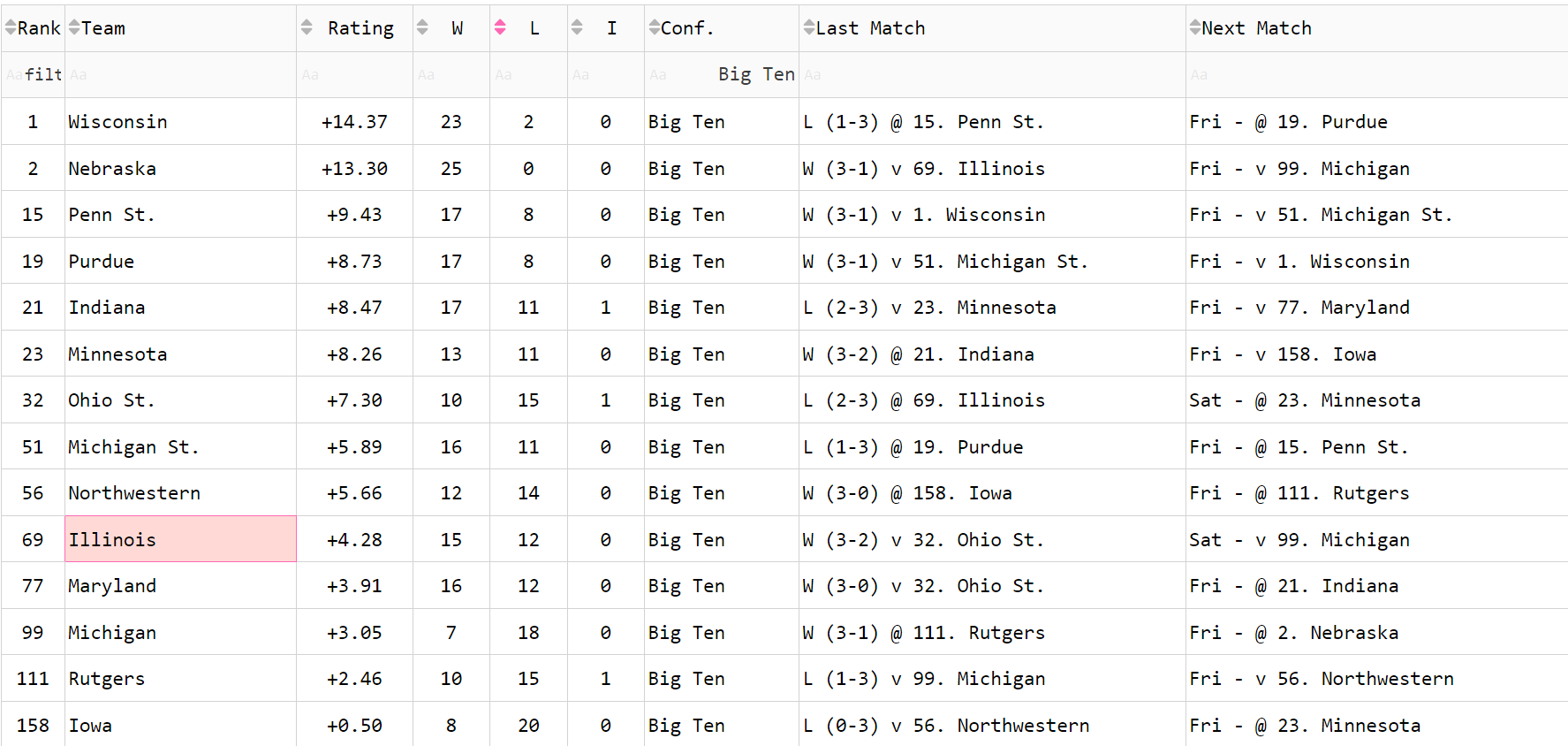Screen dimensions: 1568x746
Task: Click the Wisconsin team name
Action: (117, 122)
